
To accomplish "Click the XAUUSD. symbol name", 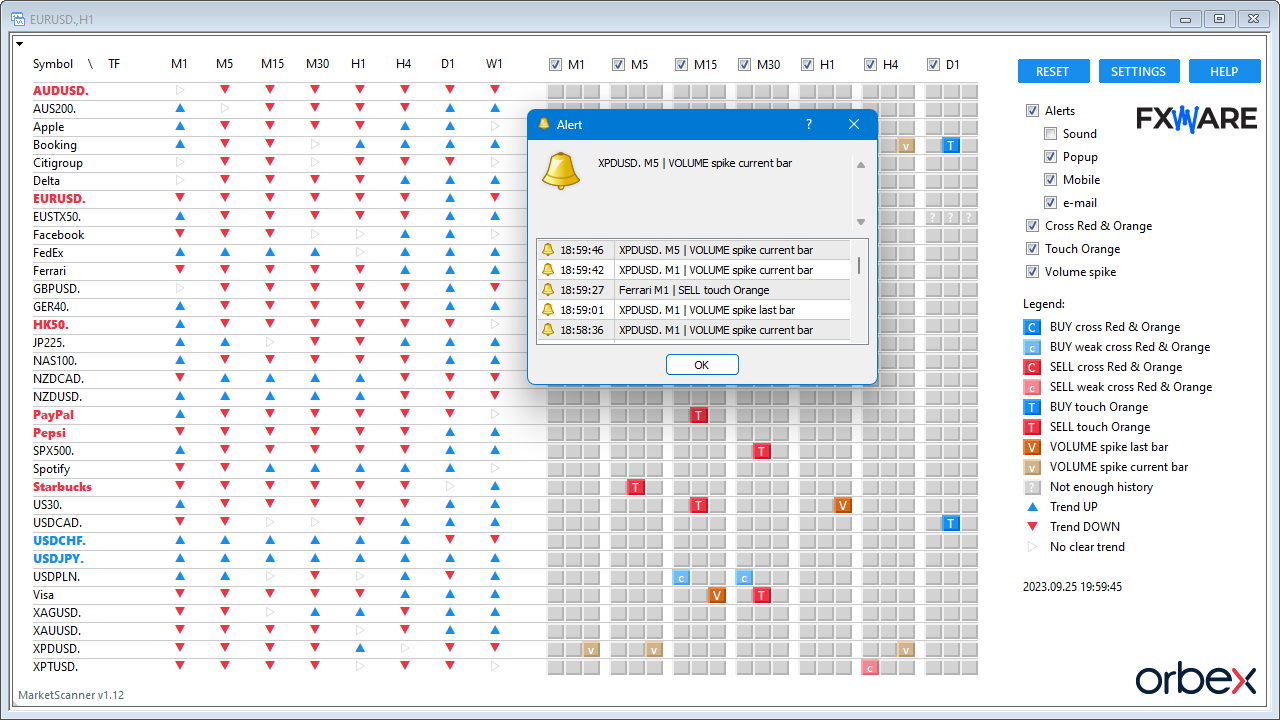I will 57,631.
